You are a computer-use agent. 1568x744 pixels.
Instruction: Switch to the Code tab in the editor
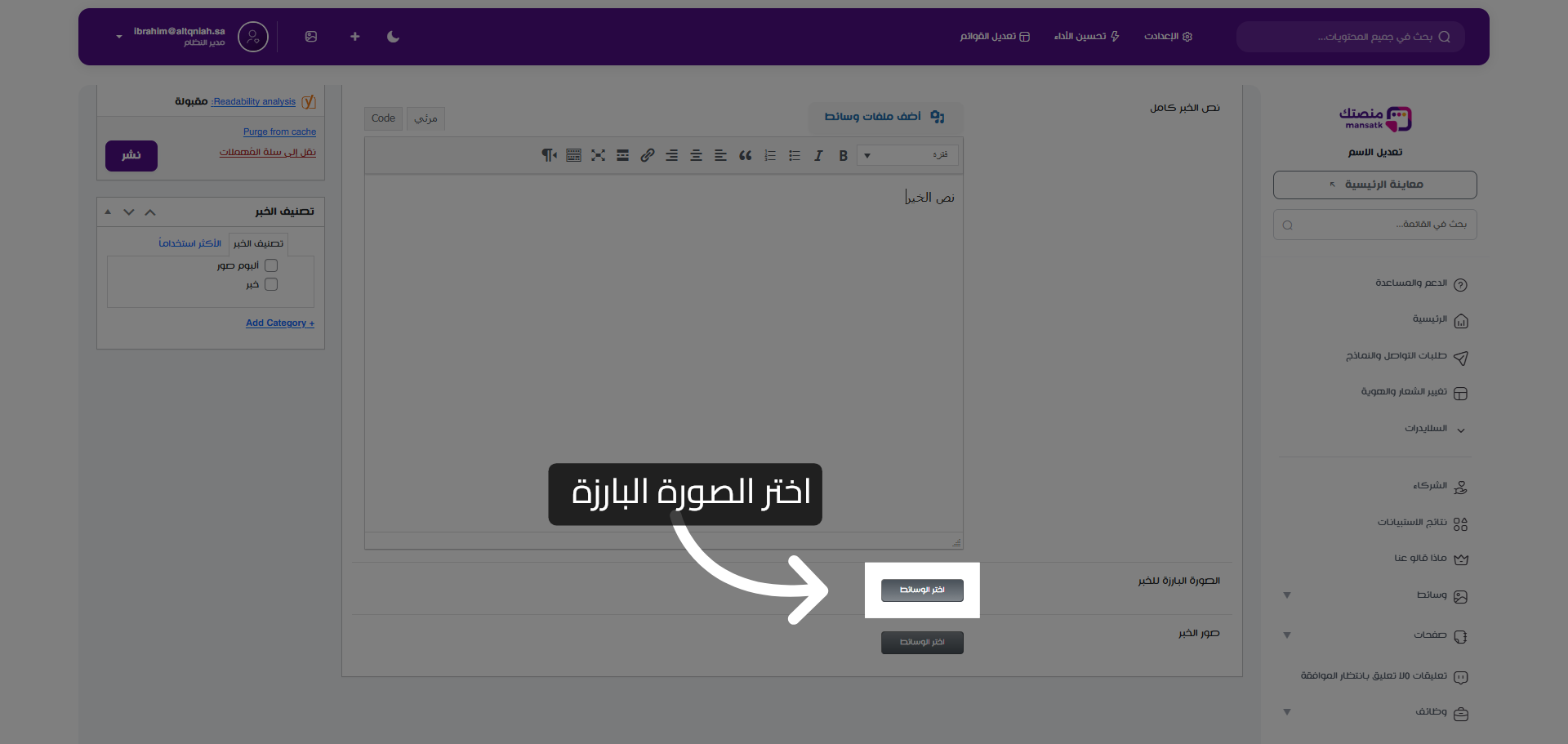coord(383,118)
